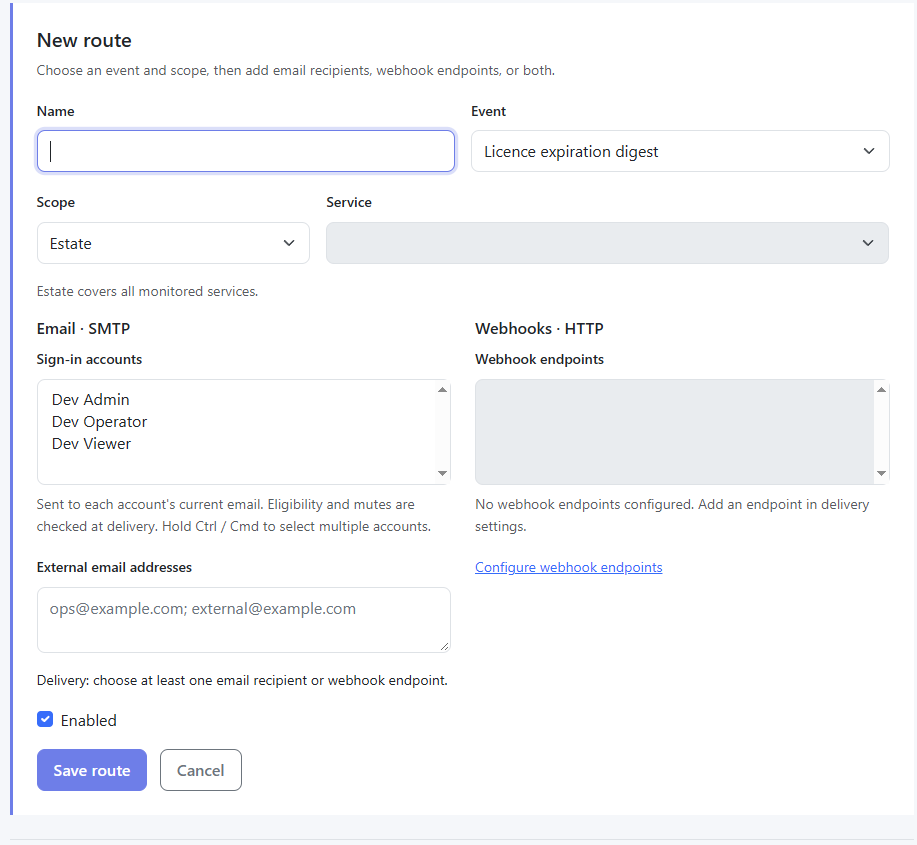The image size is (917, 845).
Task: Click the Save route button
Action: click(x=92, y=770)
